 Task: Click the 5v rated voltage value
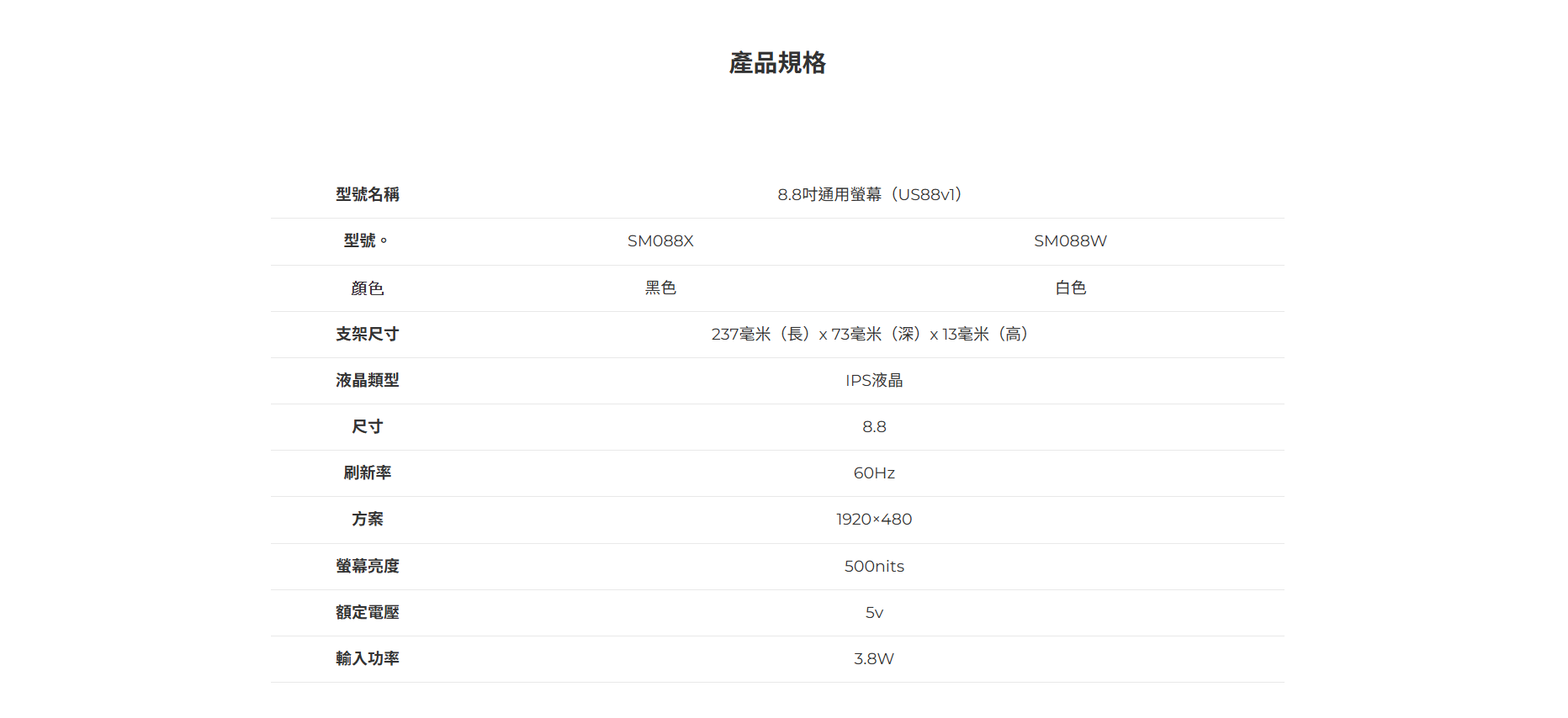point(874,613)
